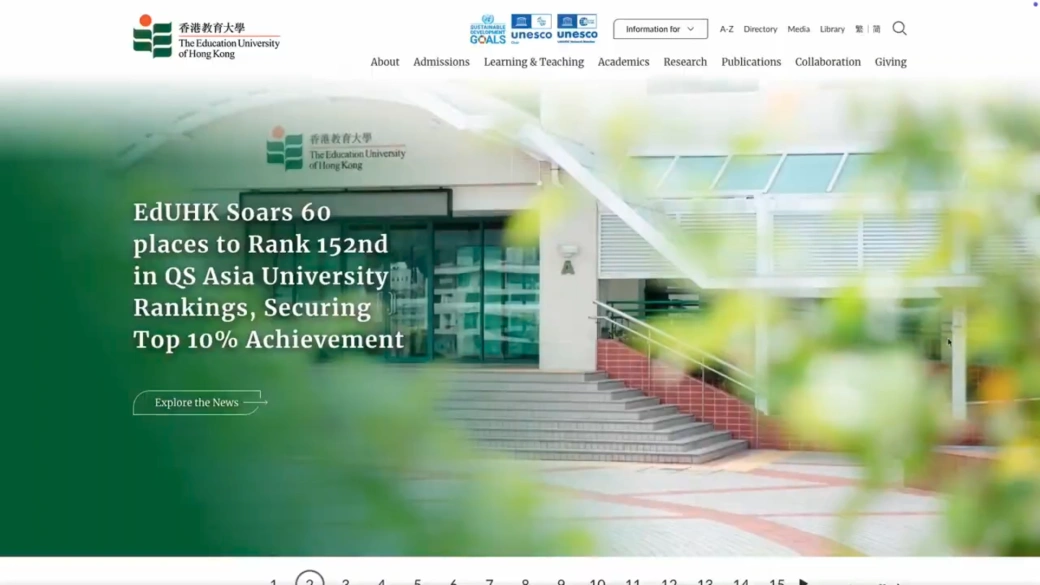Click the Media link
This screenshot has height=585, width=1040.
click(x=799, y=29)
